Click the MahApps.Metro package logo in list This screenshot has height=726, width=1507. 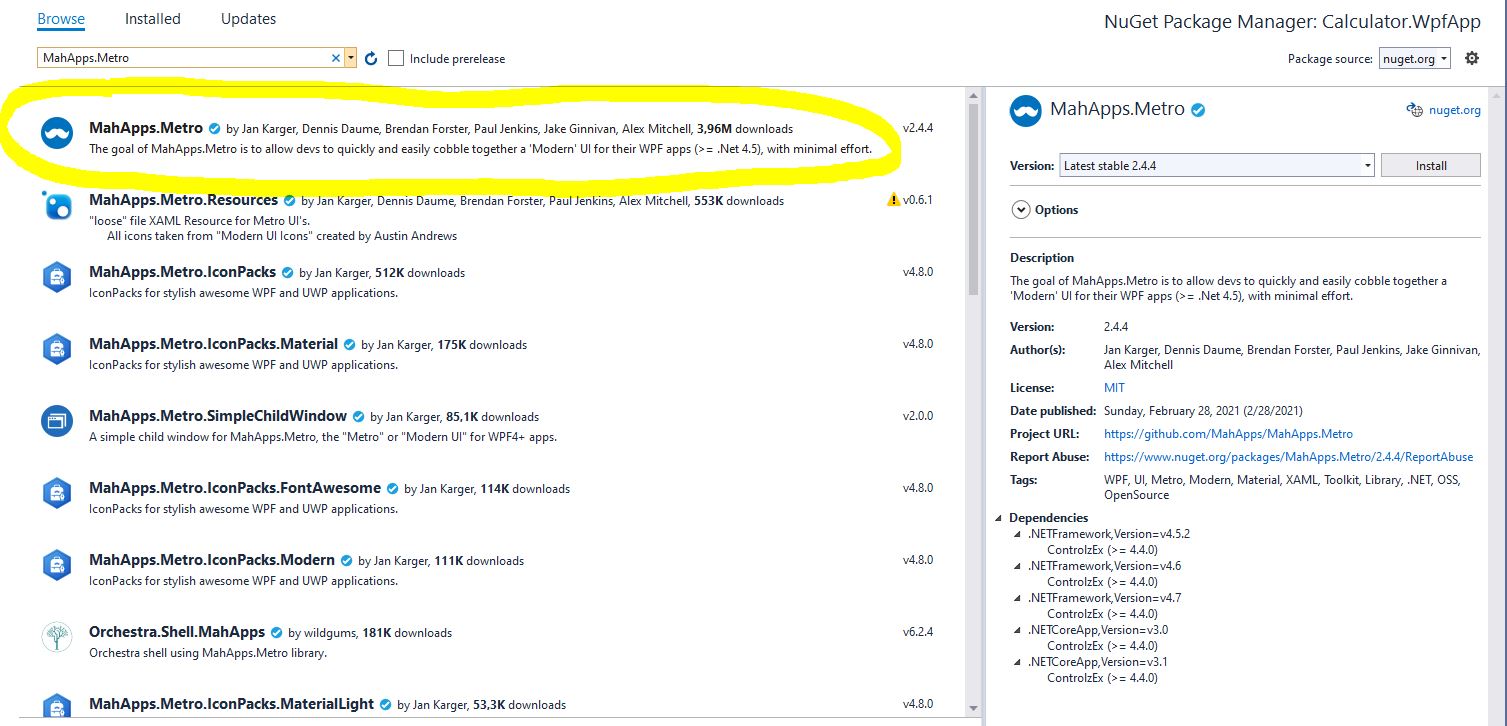point(57,134)
